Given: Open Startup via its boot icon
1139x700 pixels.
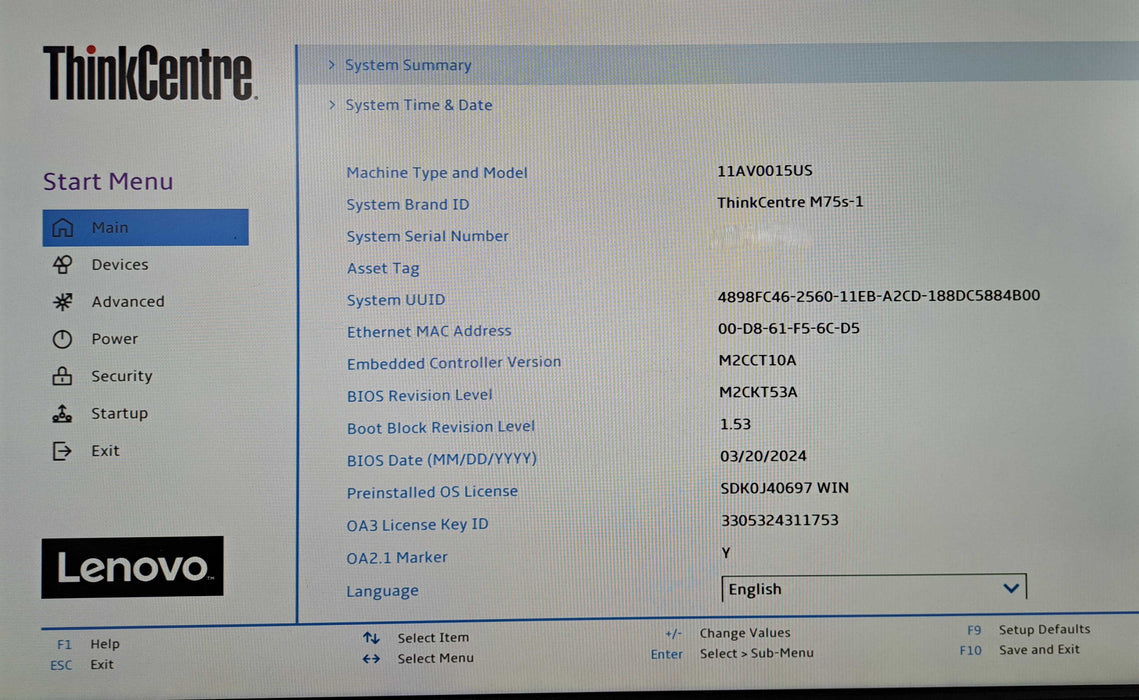Looking at the screenshot, I should point(61,413).
